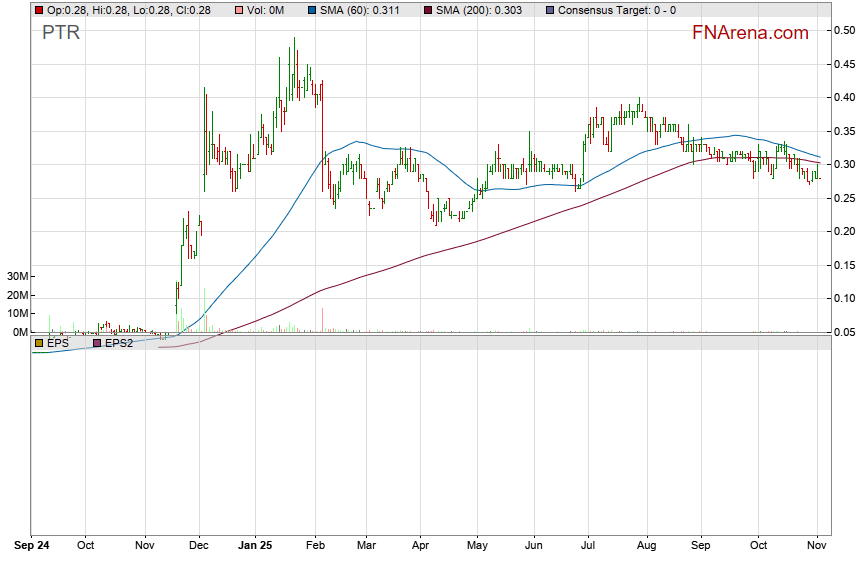Click the 30M volume axis label
Image resolution: width=859 pixels, height=566 pixels.
(x=17, y=276)
